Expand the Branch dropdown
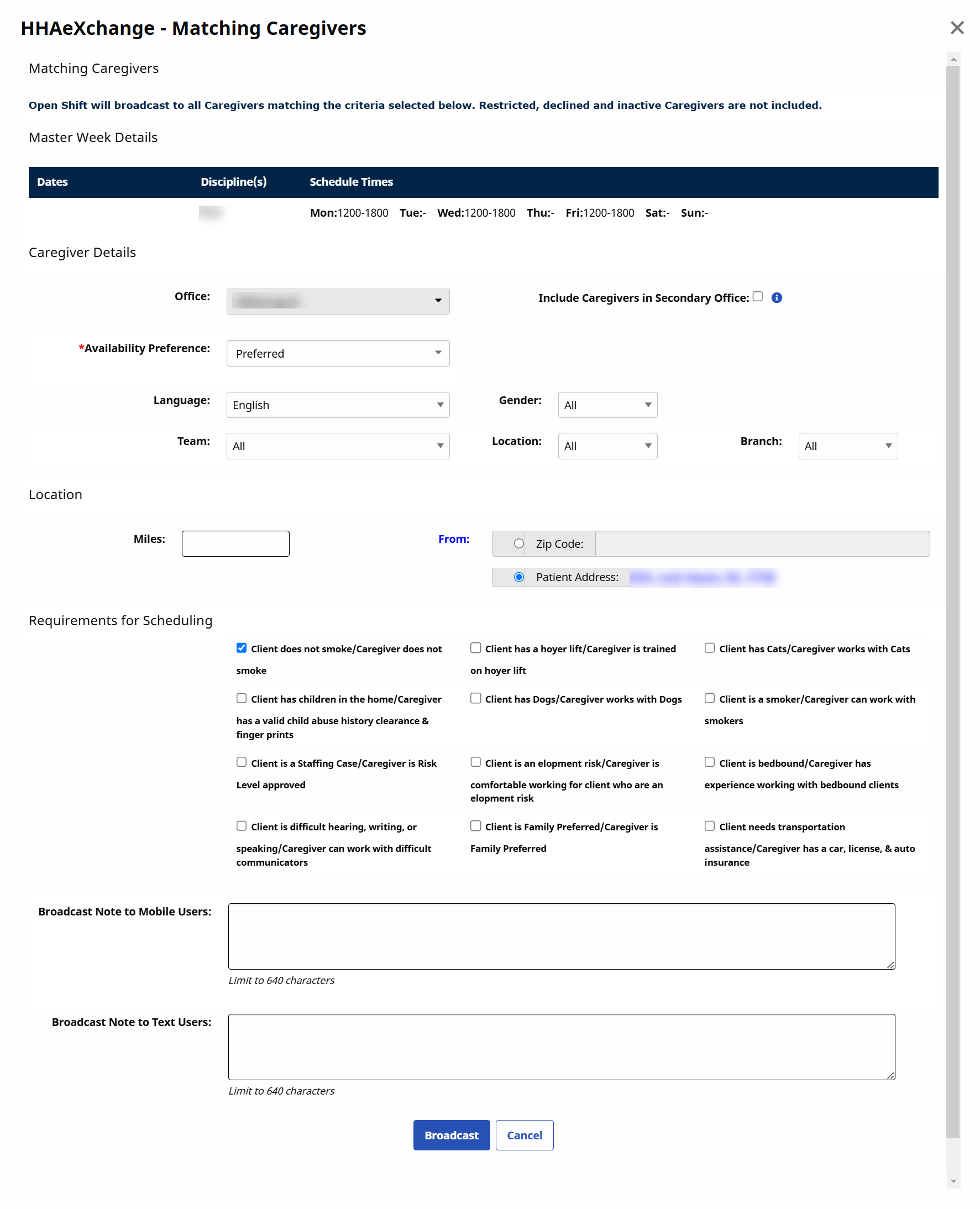The image size is (980, 1209). [x=847, y=446]
